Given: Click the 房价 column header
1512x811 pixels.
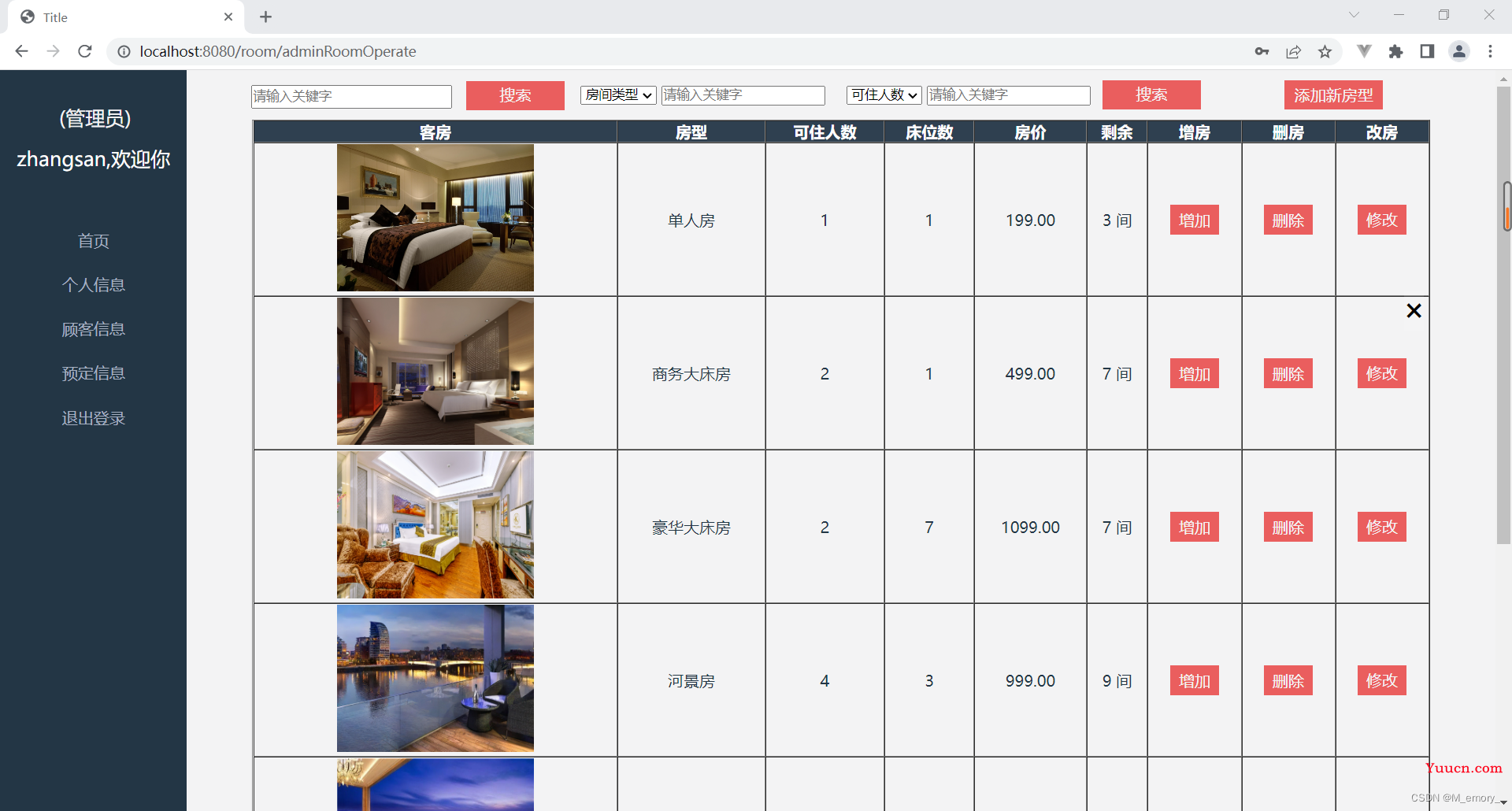Looking at the screenshot, I should pyautogui.click(x=1030, y=132).
